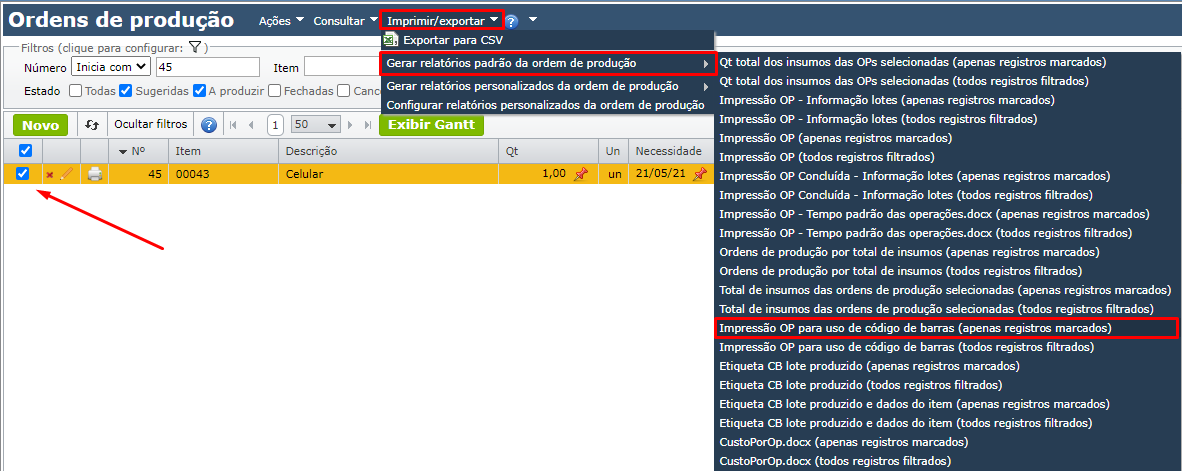Uncheck the checkbox for order 45 row
This screenshot has width=1182, height=471.
point(23,173)
